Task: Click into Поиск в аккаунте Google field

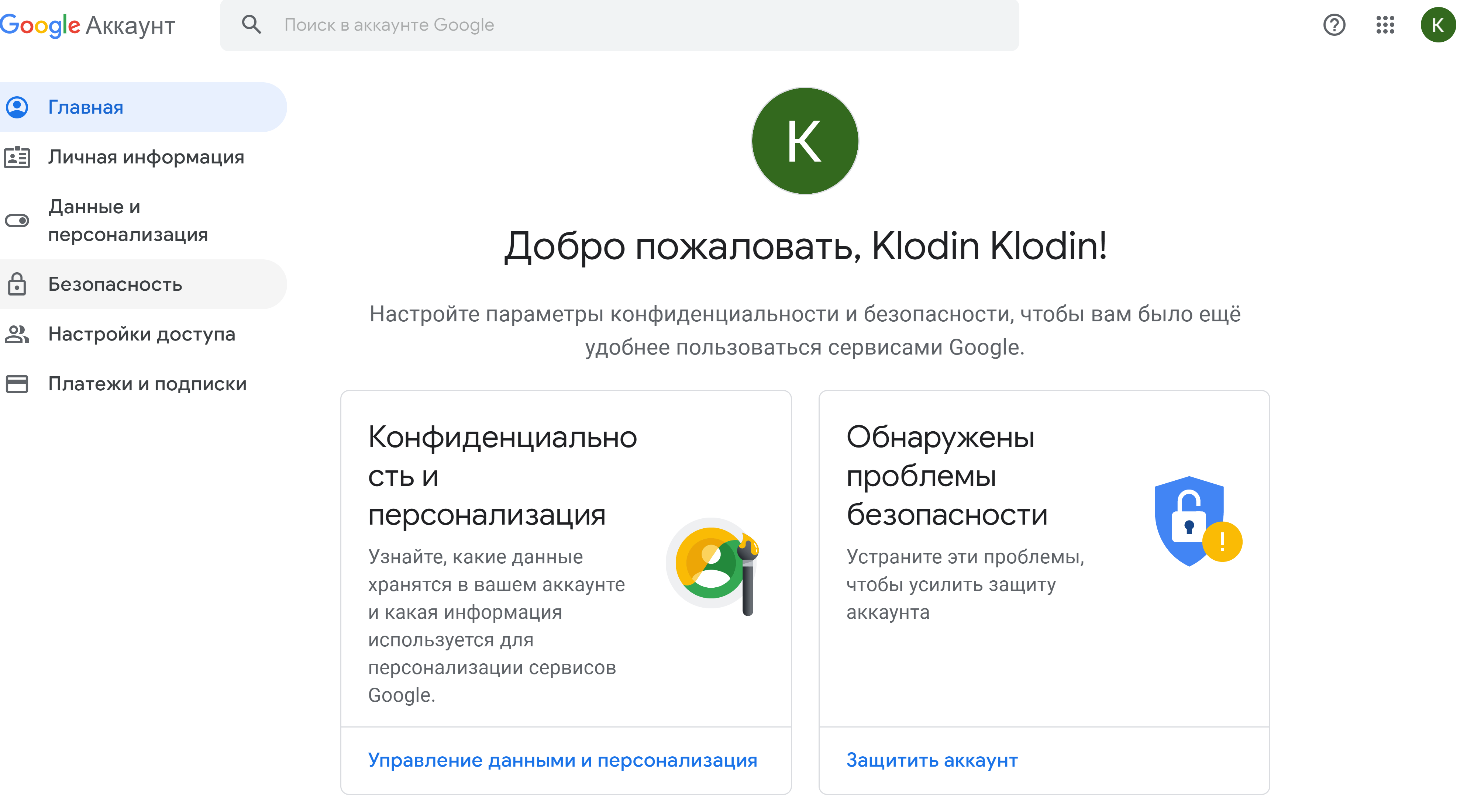Action: [x=619, y=25]
